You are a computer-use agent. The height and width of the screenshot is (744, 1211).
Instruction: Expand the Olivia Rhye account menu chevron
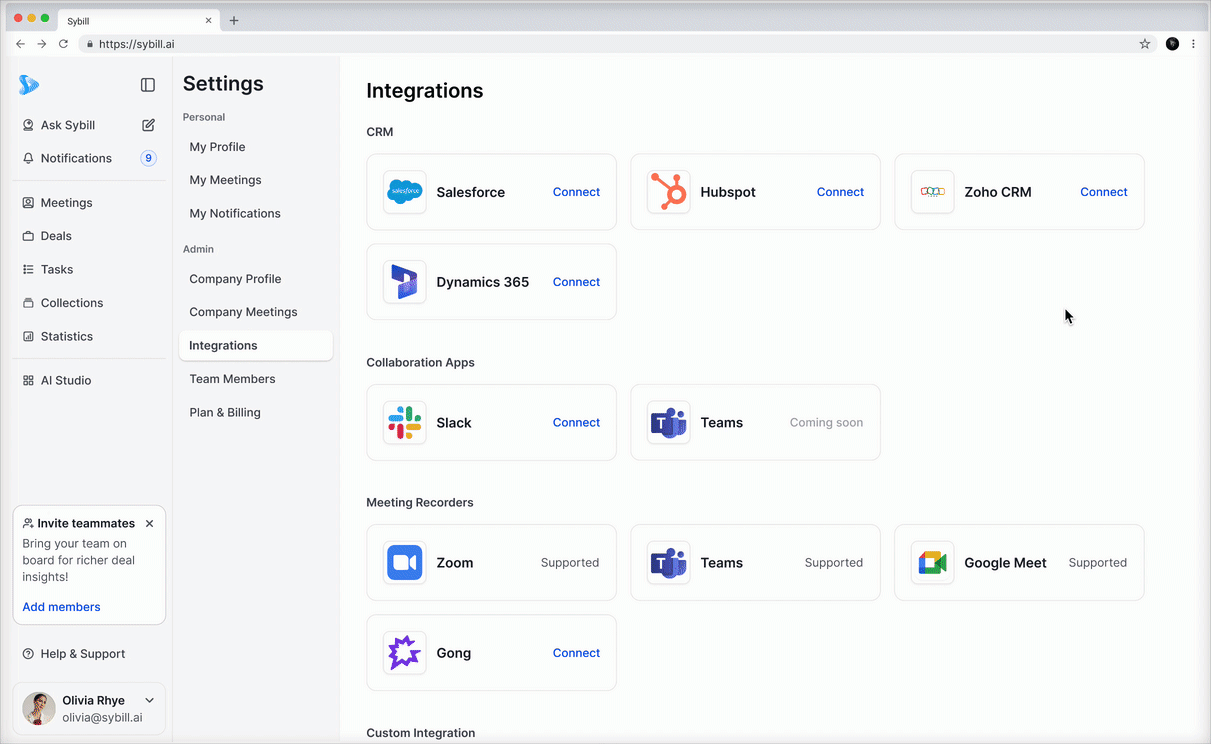pyautogui.click(x=150, y=700)
